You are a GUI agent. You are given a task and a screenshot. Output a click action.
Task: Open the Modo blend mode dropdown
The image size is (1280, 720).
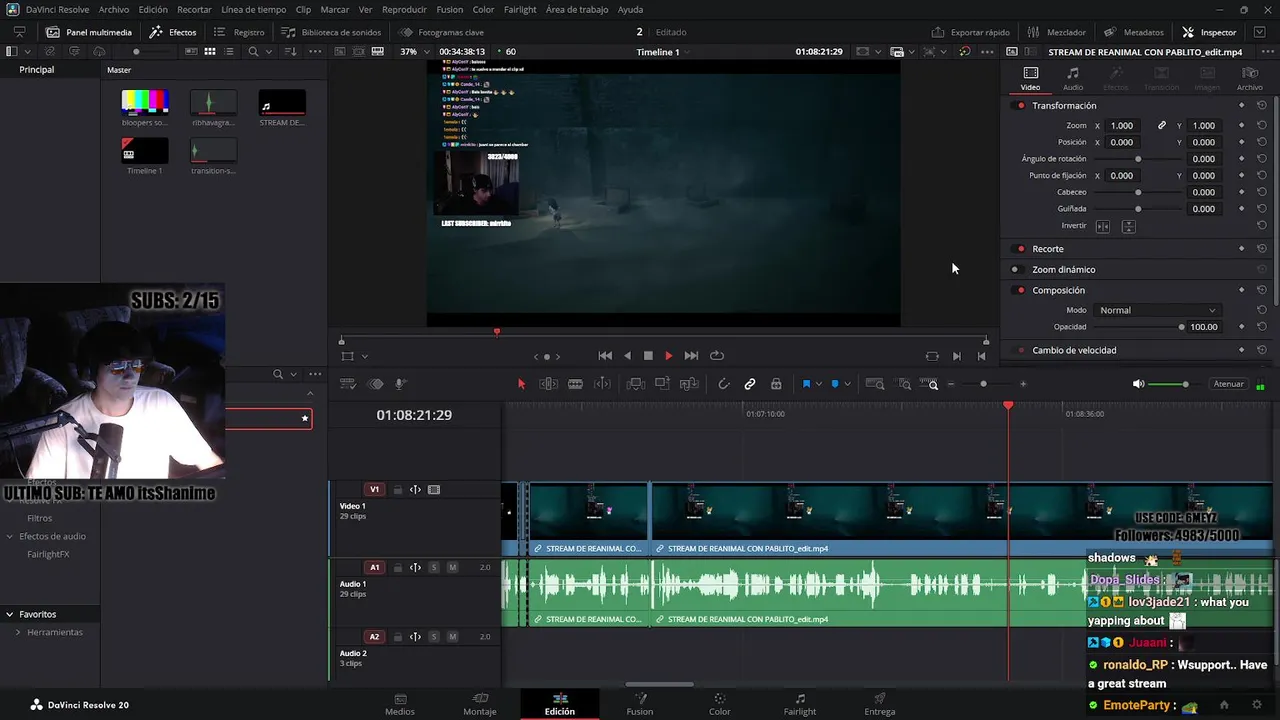tap(1158, 310)
